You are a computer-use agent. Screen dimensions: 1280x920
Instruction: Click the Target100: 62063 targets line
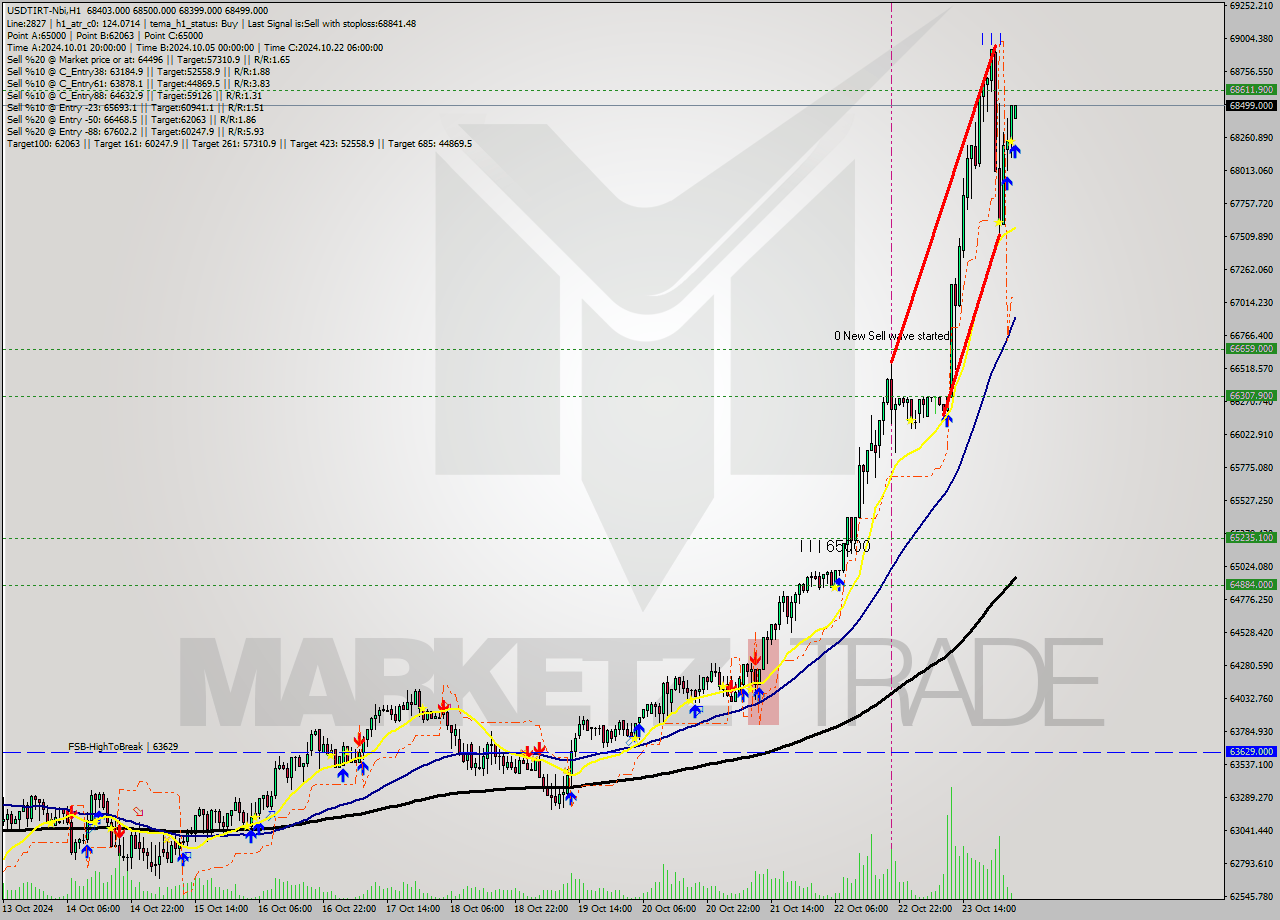[239, 144]
